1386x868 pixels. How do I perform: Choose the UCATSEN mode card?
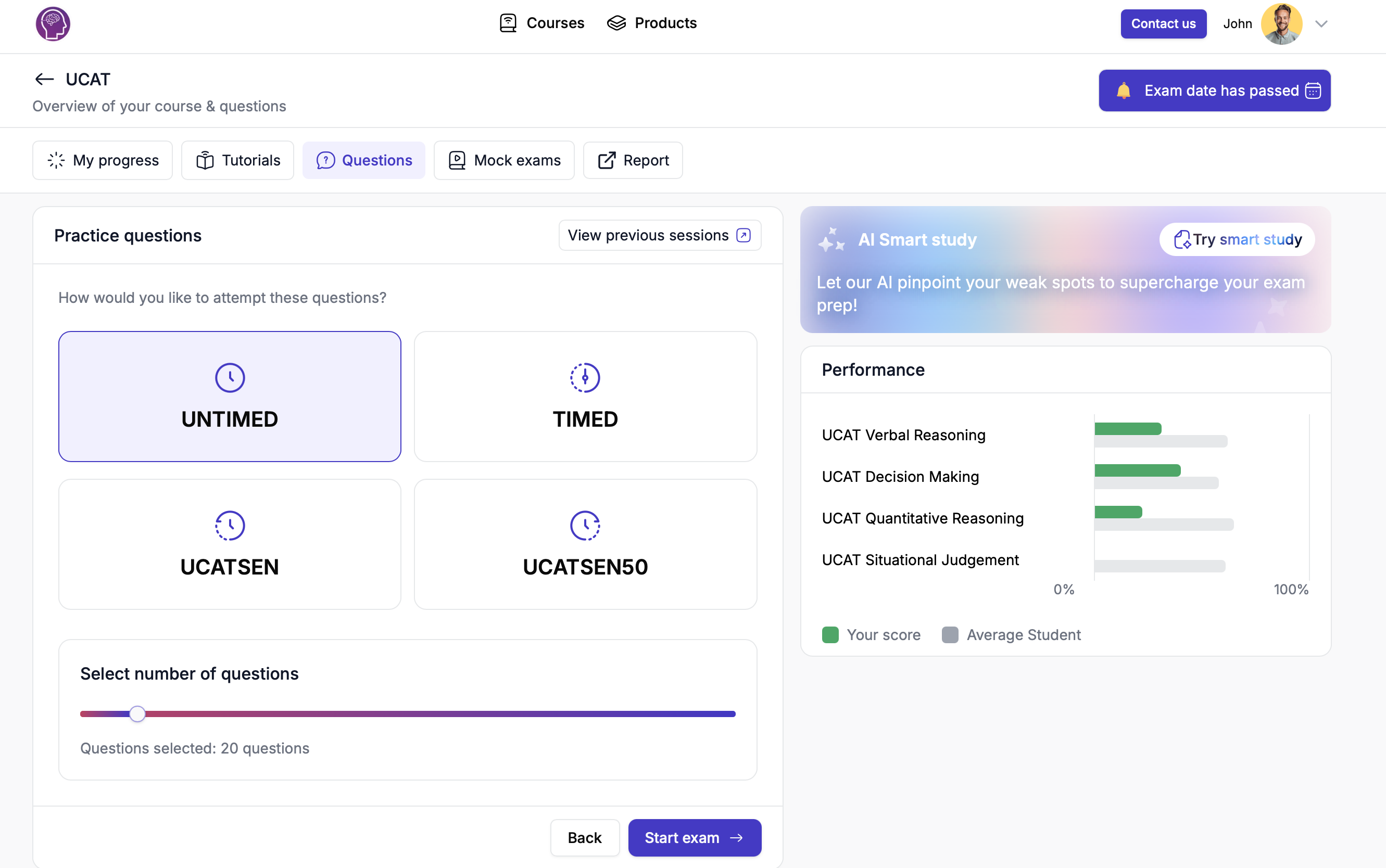tap(230, 544)
